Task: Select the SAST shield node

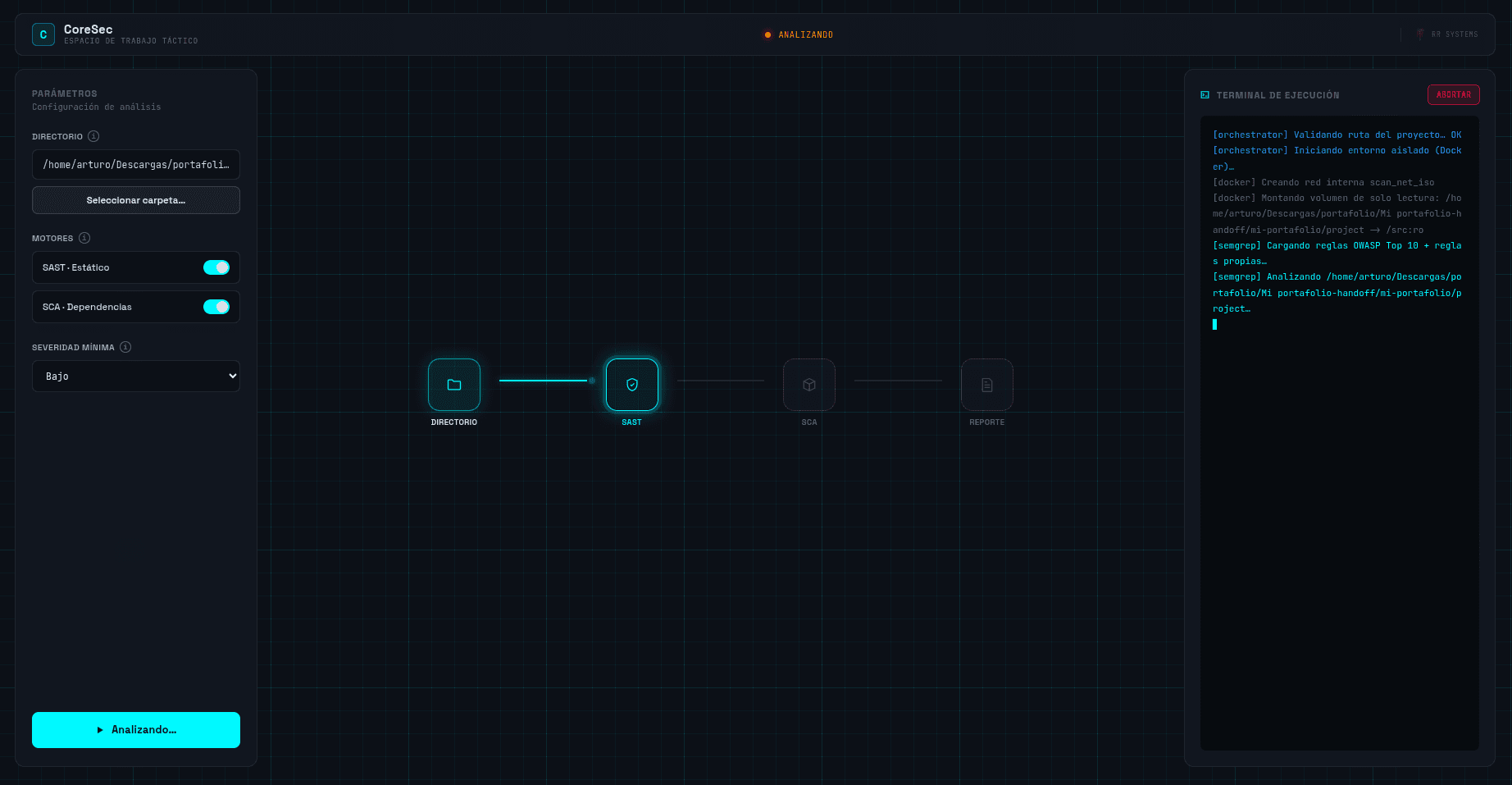Action: pyautogui.click(x=632, y=385)
